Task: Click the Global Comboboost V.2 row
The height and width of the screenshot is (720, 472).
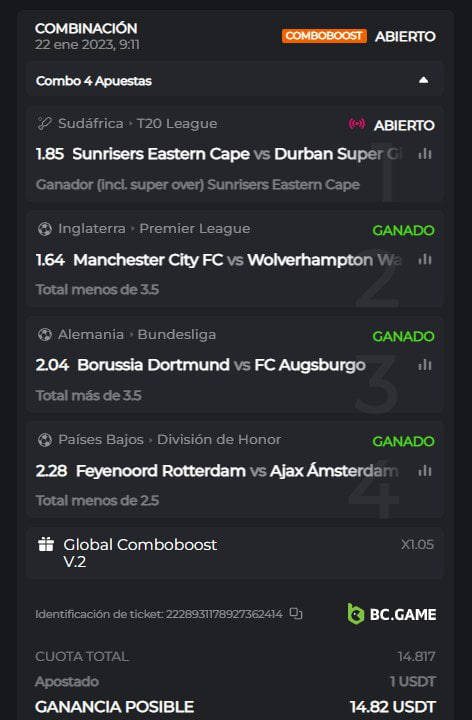Action: click(x=235, y=553)
